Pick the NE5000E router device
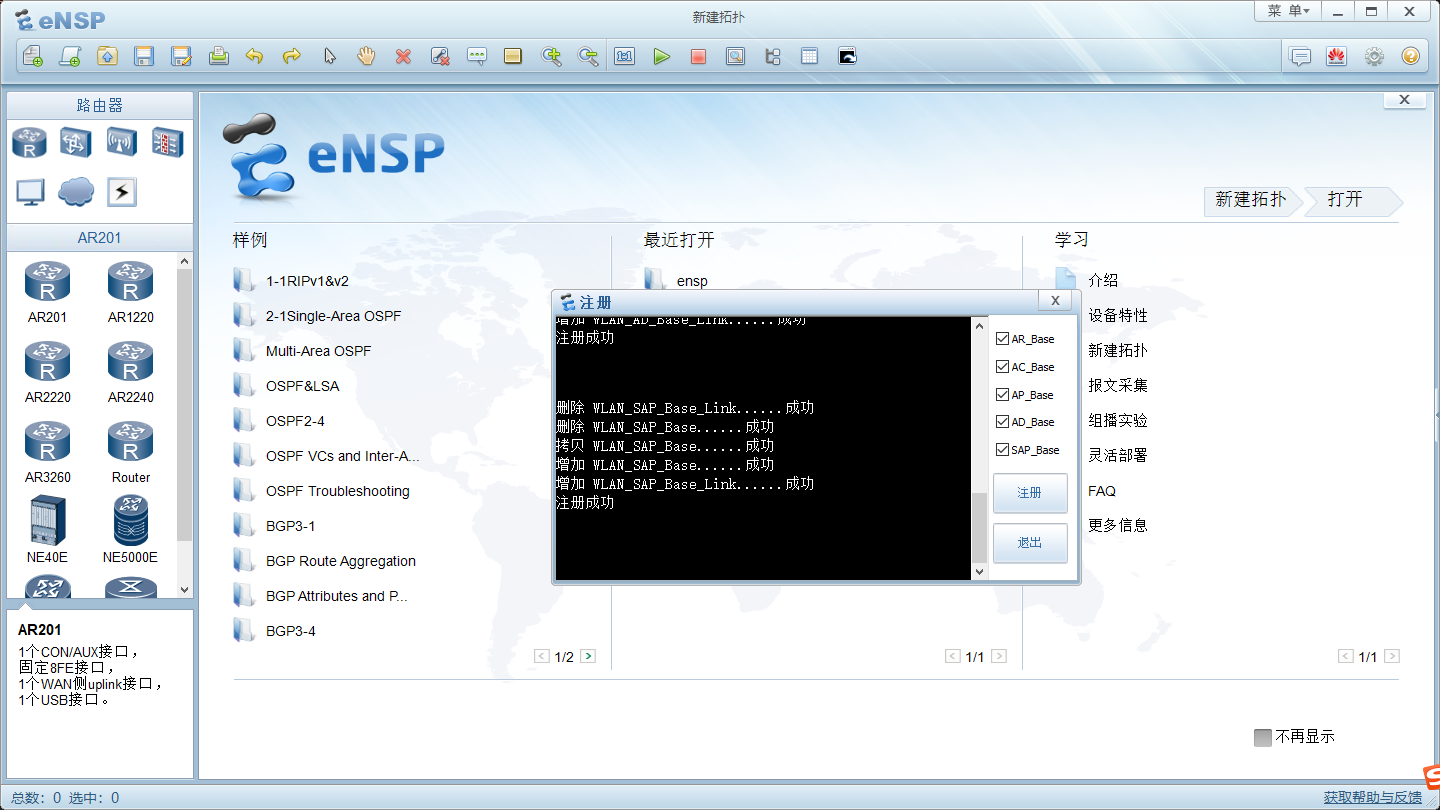 [130, 530]
